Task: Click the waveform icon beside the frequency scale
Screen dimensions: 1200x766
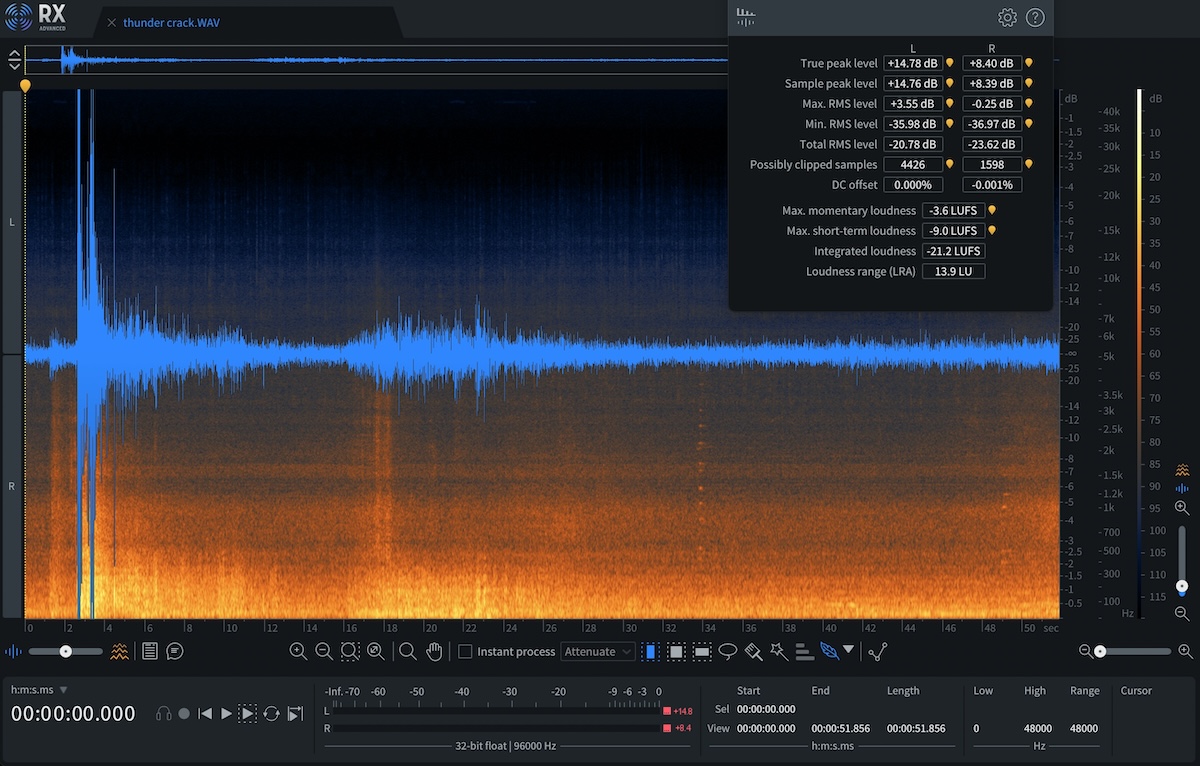Action: tap(1182, 488)
